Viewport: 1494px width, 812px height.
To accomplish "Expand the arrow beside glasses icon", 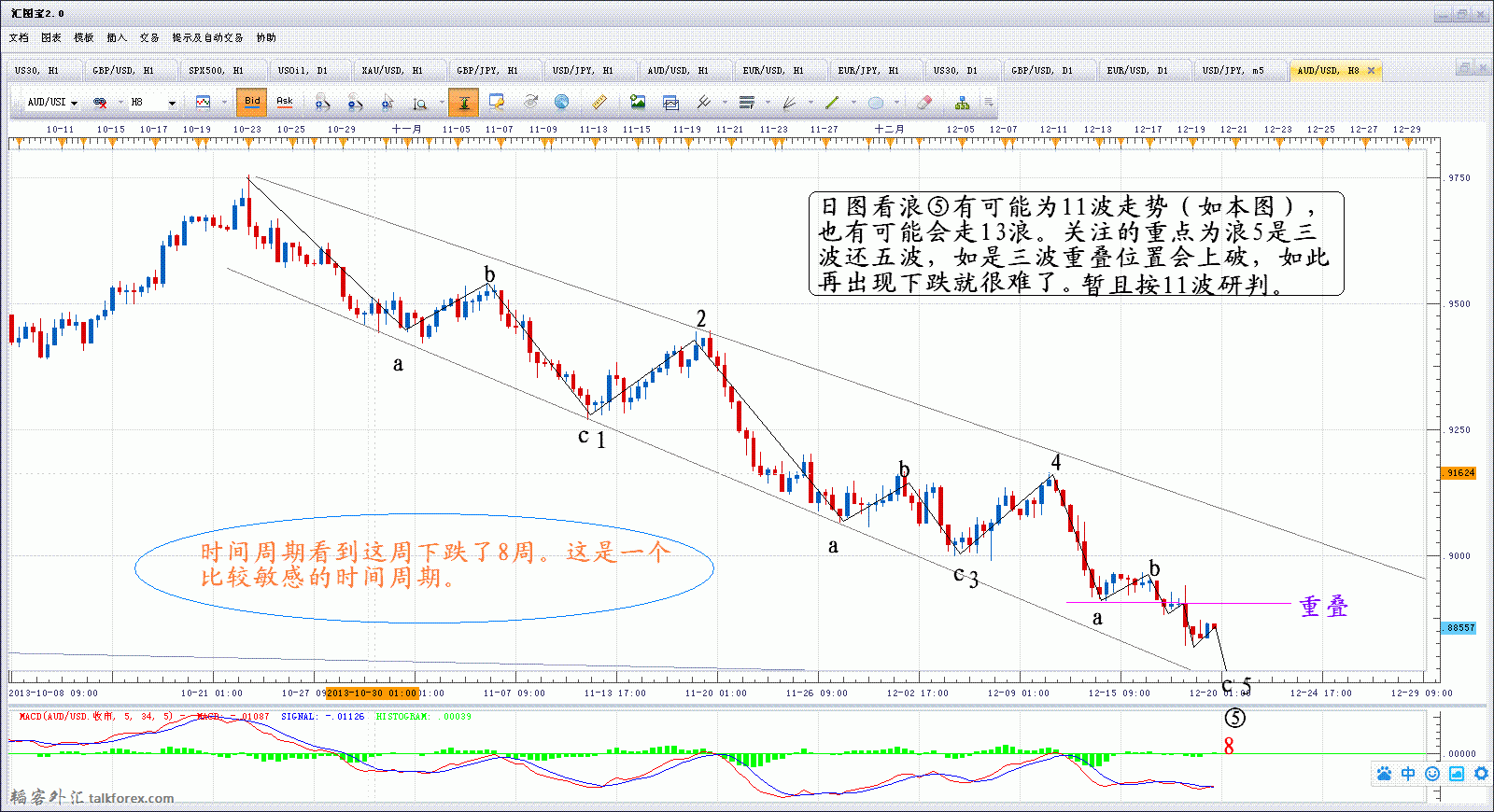I will pyautogui.click(x=120, y=102).
